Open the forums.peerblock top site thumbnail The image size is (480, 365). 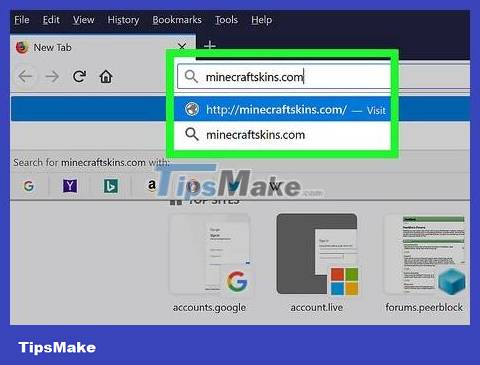click(x=424, y=254)
